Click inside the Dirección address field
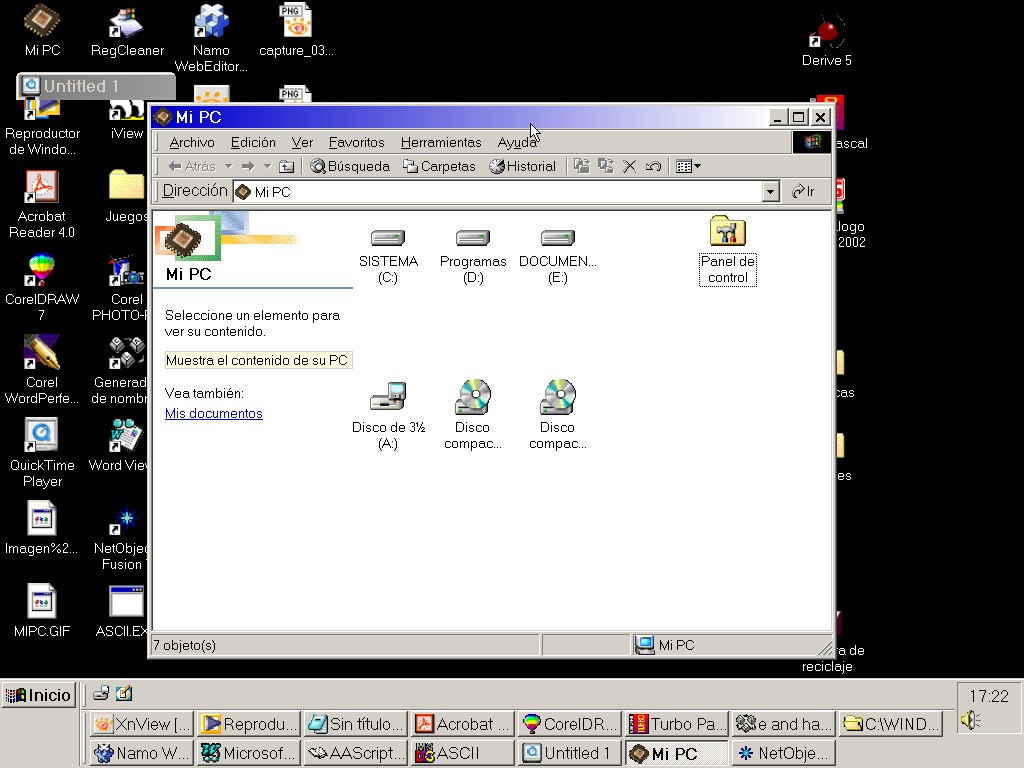This screenshot has height=768, width=1024. 498,191
